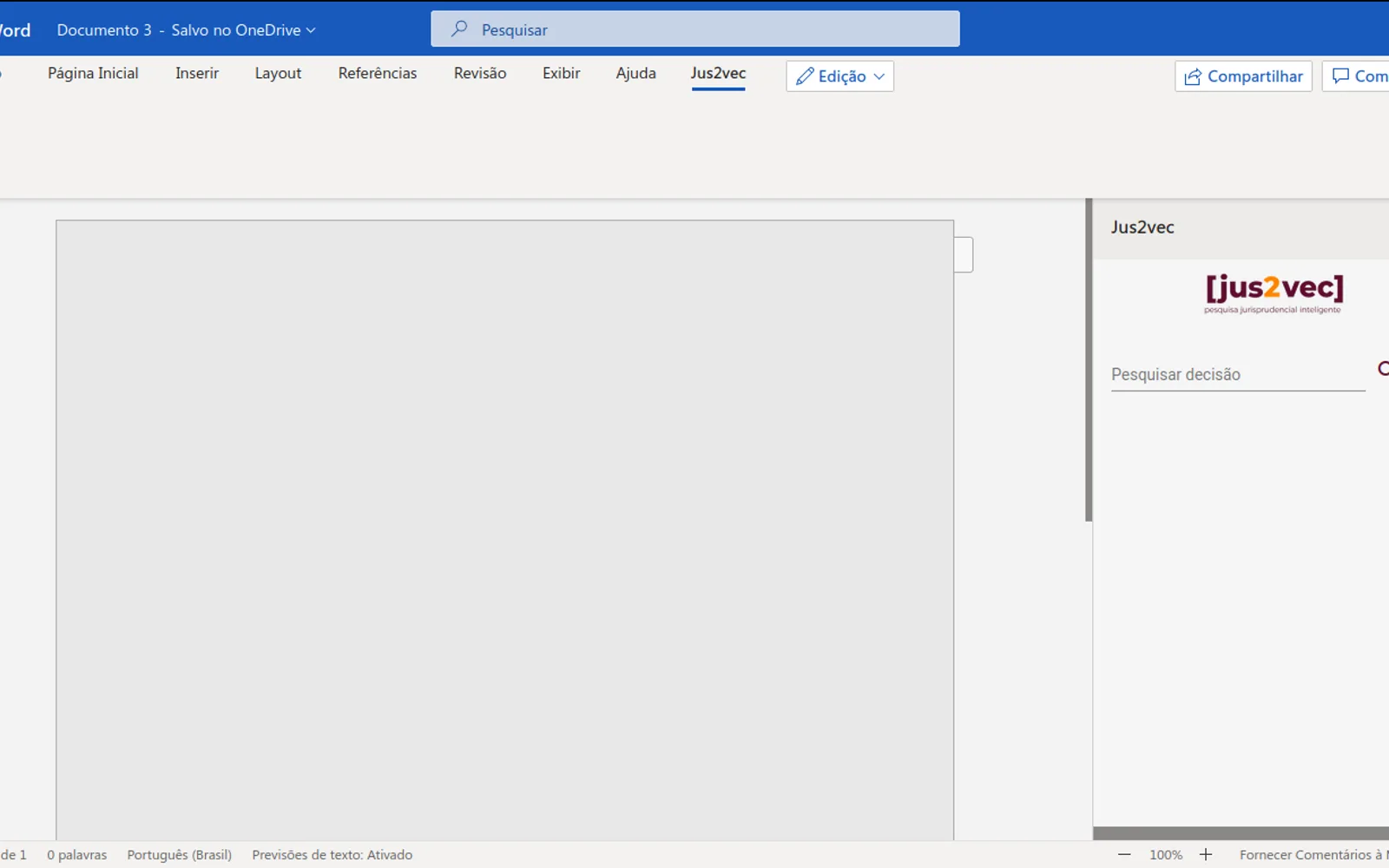This screenshot has width=1389, height=868.
Task: Click the search icon next to Pesquisar decisão
Action: (x=1383, y=369)
